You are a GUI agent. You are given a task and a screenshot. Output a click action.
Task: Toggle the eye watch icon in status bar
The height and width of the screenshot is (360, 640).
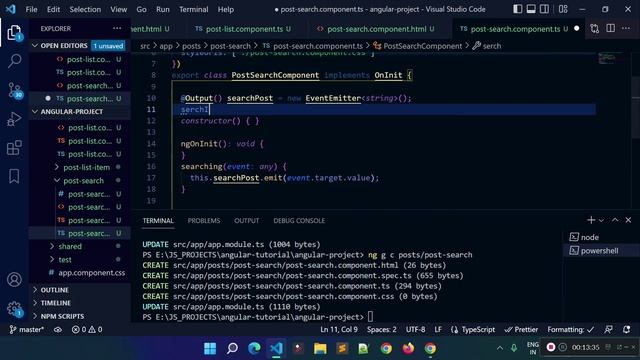click(58, 329)
